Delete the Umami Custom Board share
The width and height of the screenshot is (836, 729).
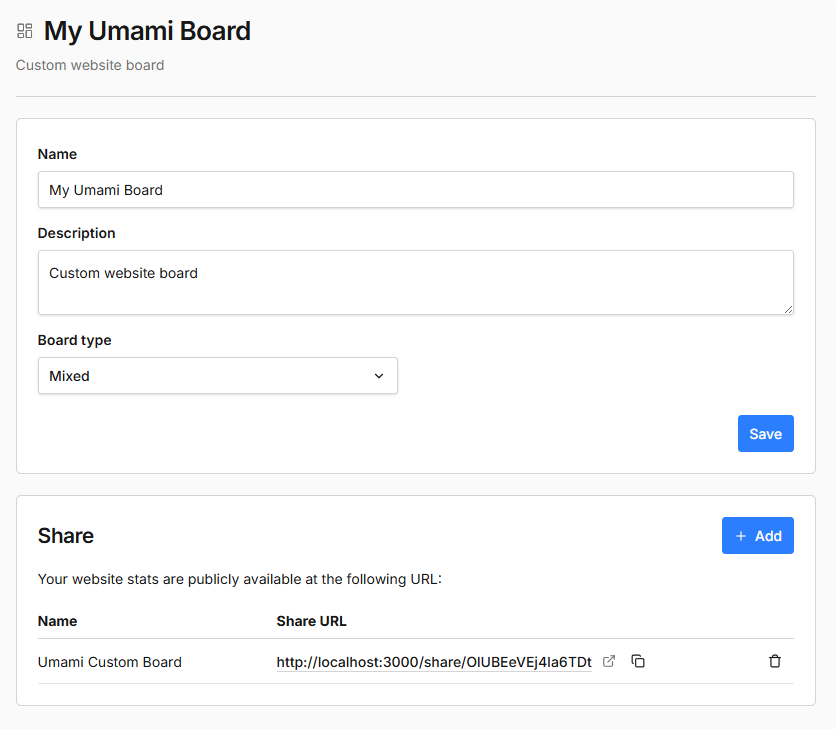[x=775, y=661]
